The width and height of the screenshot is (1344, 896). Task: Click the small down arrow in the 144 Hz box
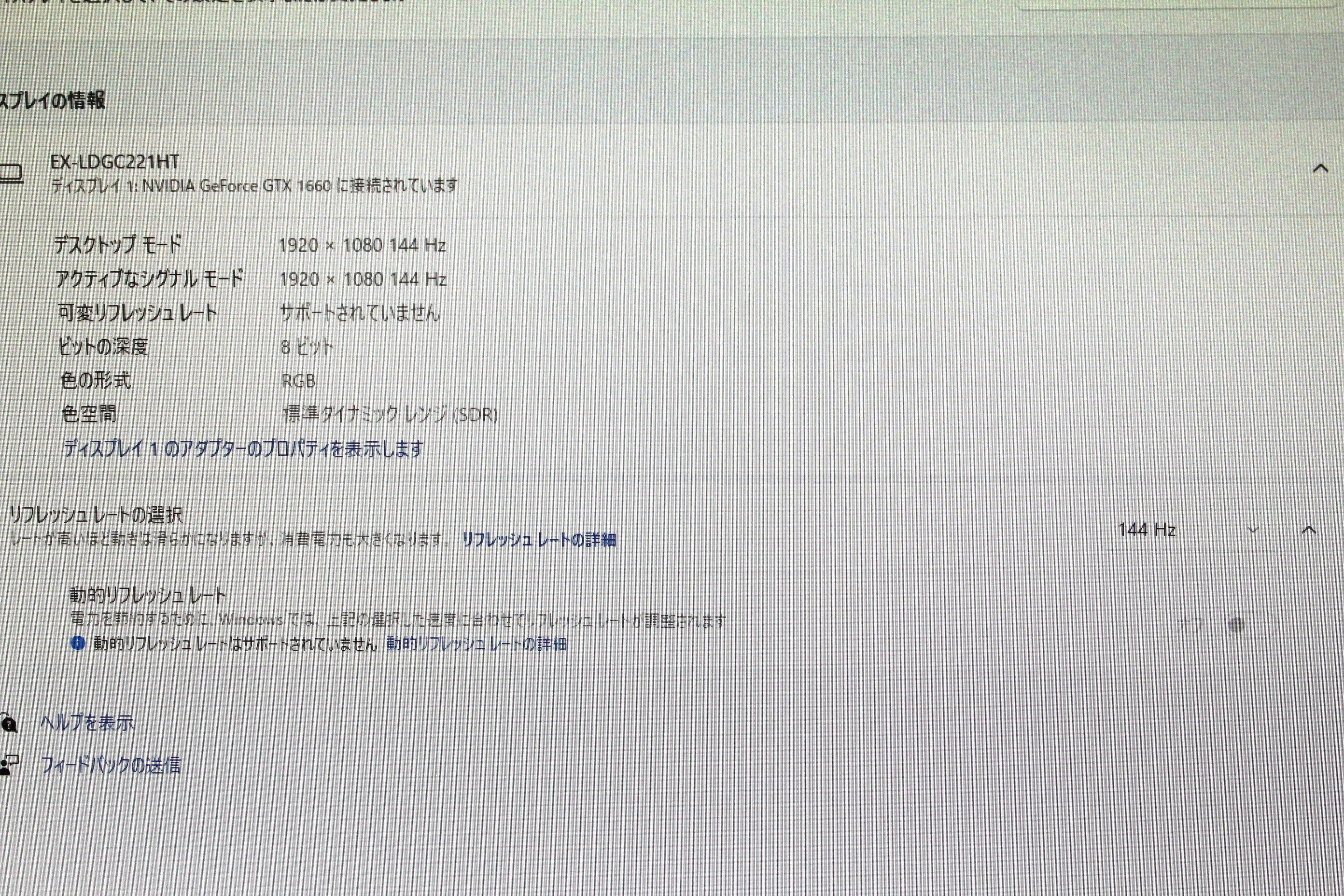(x=1253, y=530)
